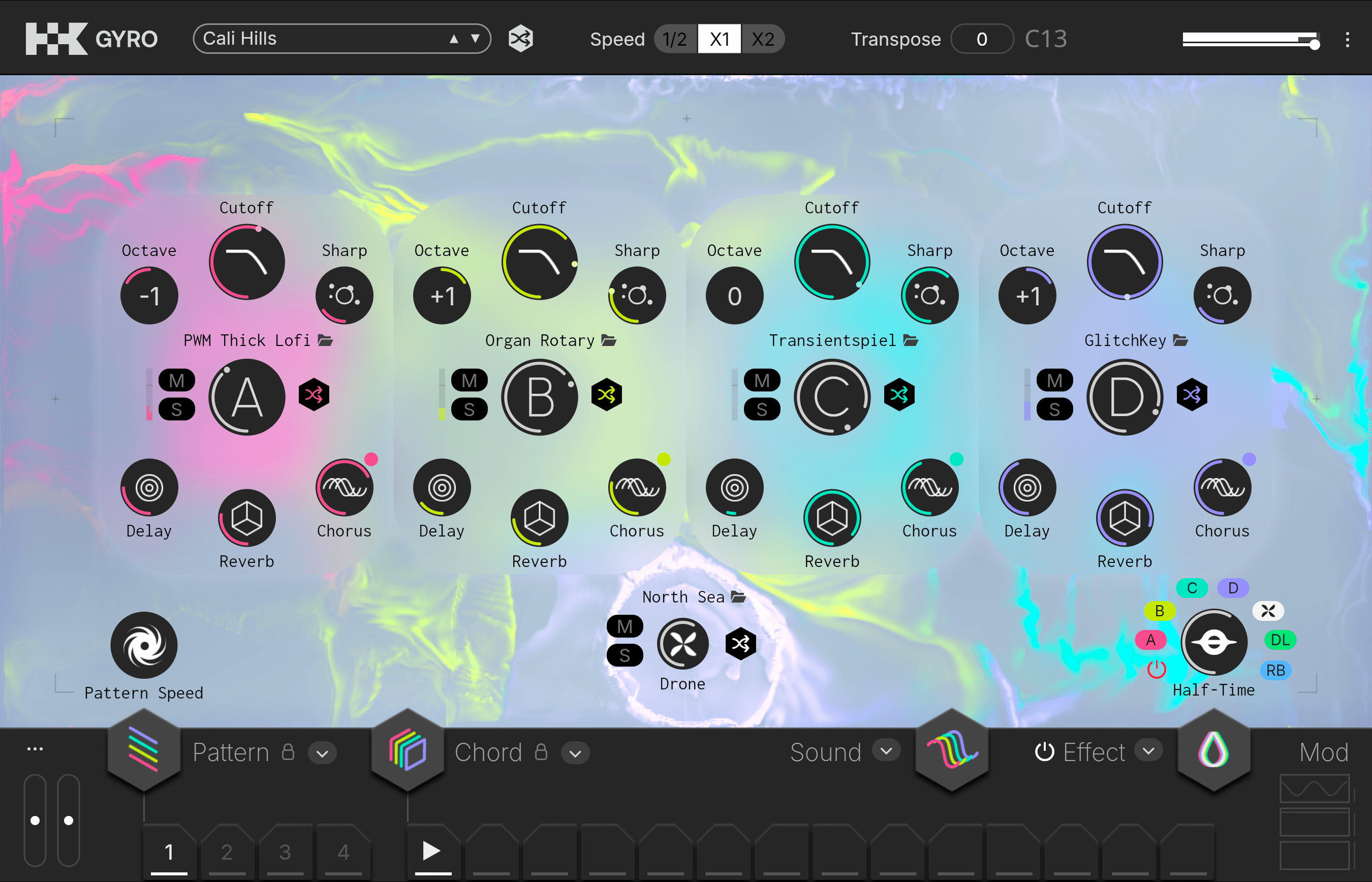
Task: Expand the Chord dropdown chevron
Action: click(575, 753)
